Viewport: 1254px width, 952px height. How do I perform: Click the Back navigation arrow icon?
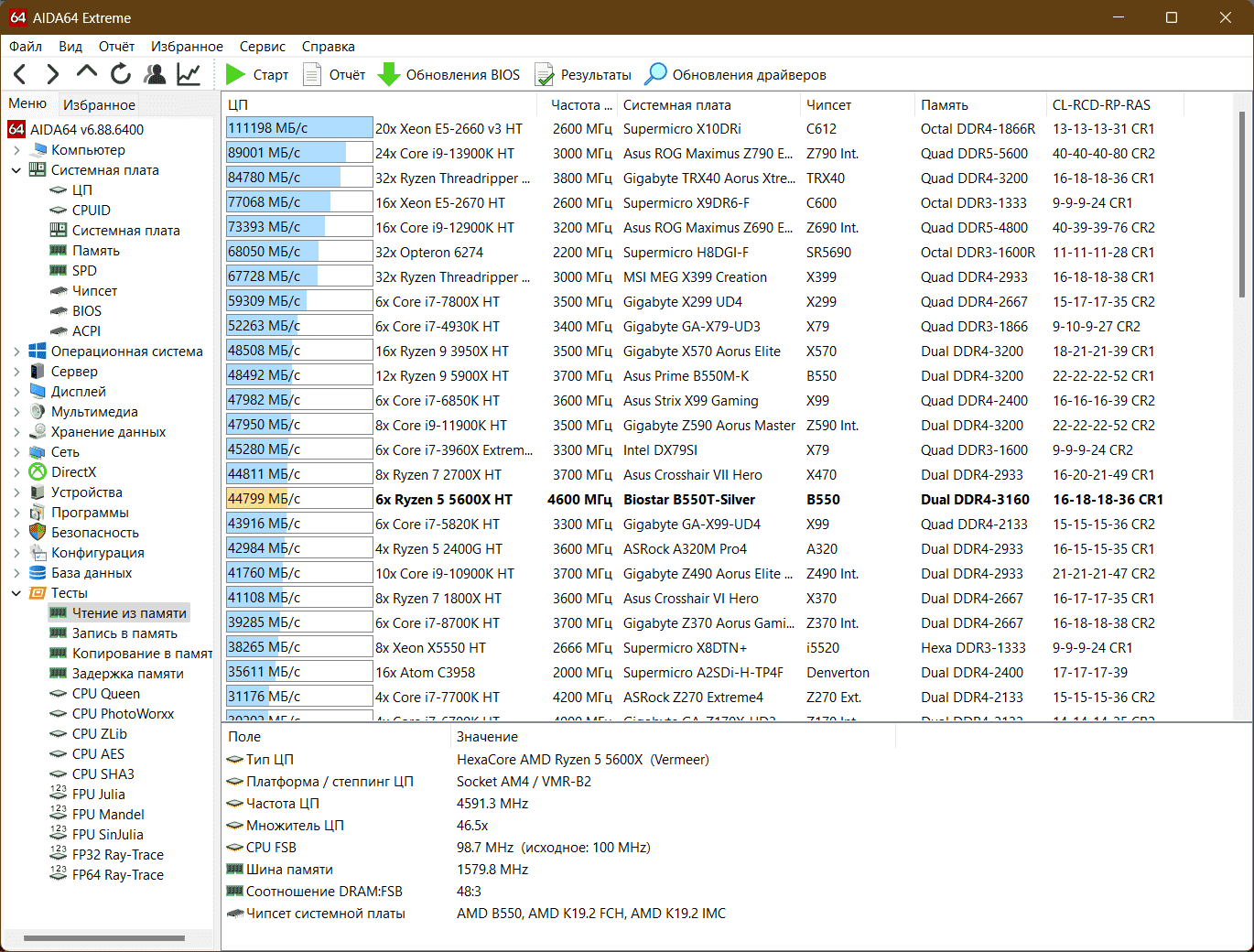point(20,74)
